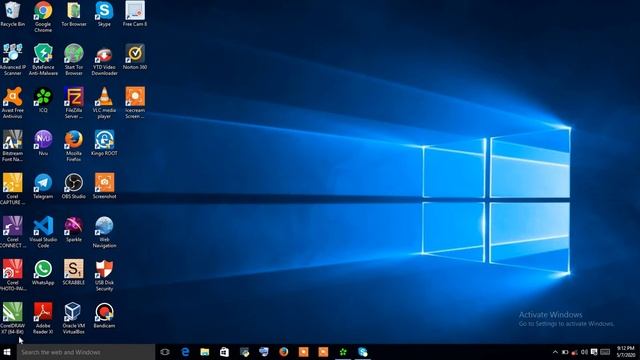Select the Bitstream Font Navigator icon
Viewport: 640px width, 360px height.
point(13,146)
